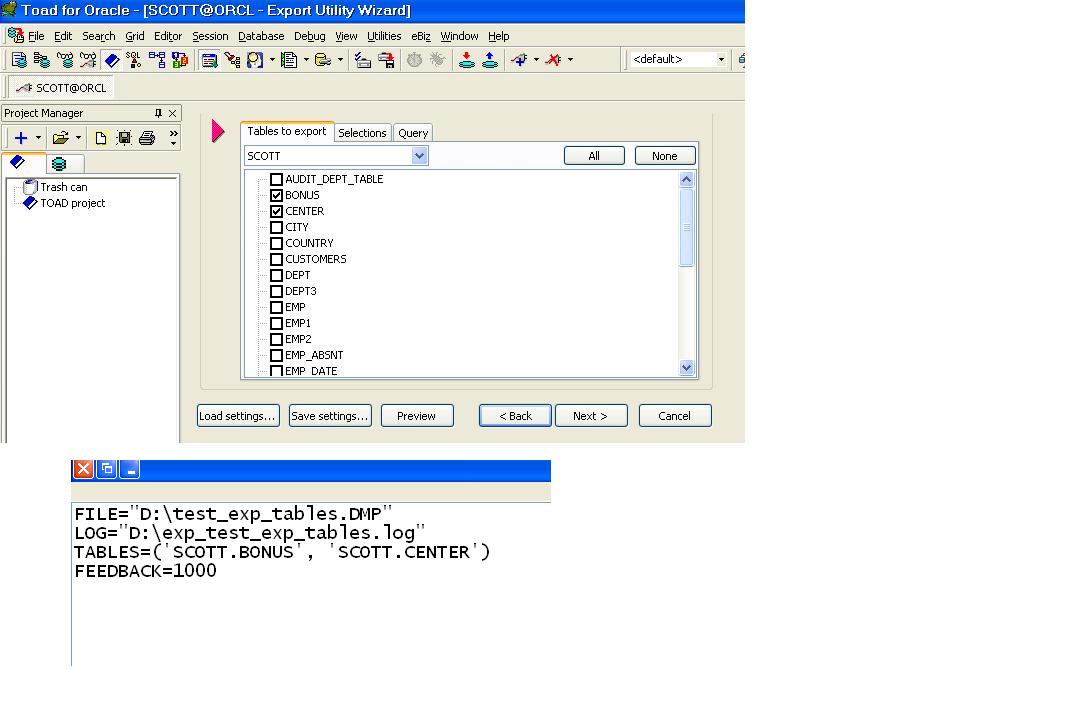The width and height of the screenshot is (1070, 714).
Task: Open the <default> workspace dropdown
Action: (x=720, y=60)
